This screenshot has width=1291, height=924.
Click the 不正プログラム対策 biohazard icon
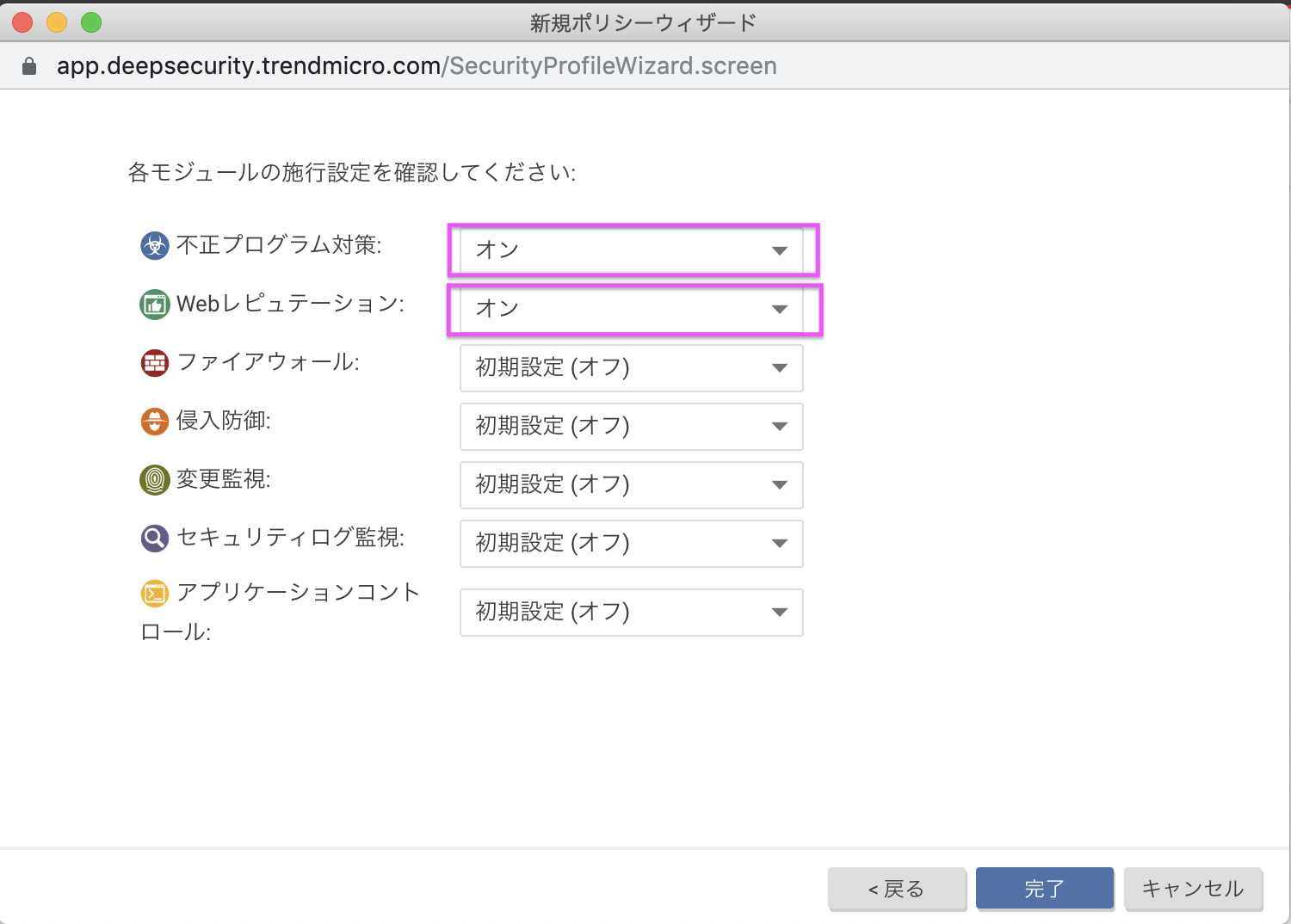153,245
